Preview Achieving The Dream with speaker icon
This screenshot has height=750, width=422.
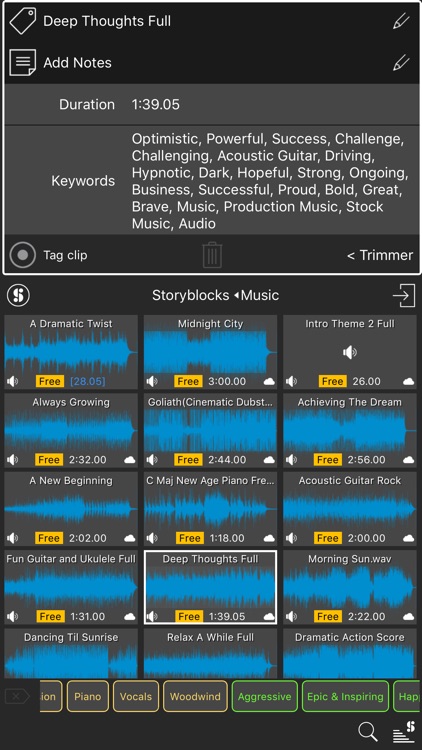[291, 460]
